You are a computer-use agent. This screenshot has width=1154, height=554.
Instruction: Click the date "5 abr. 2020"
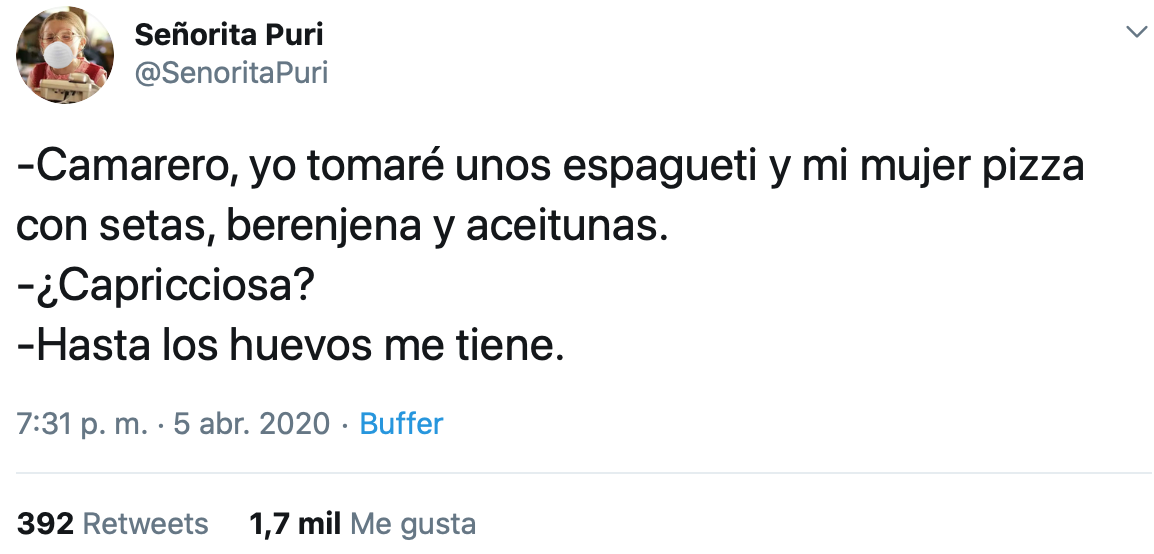pos(251,424)
